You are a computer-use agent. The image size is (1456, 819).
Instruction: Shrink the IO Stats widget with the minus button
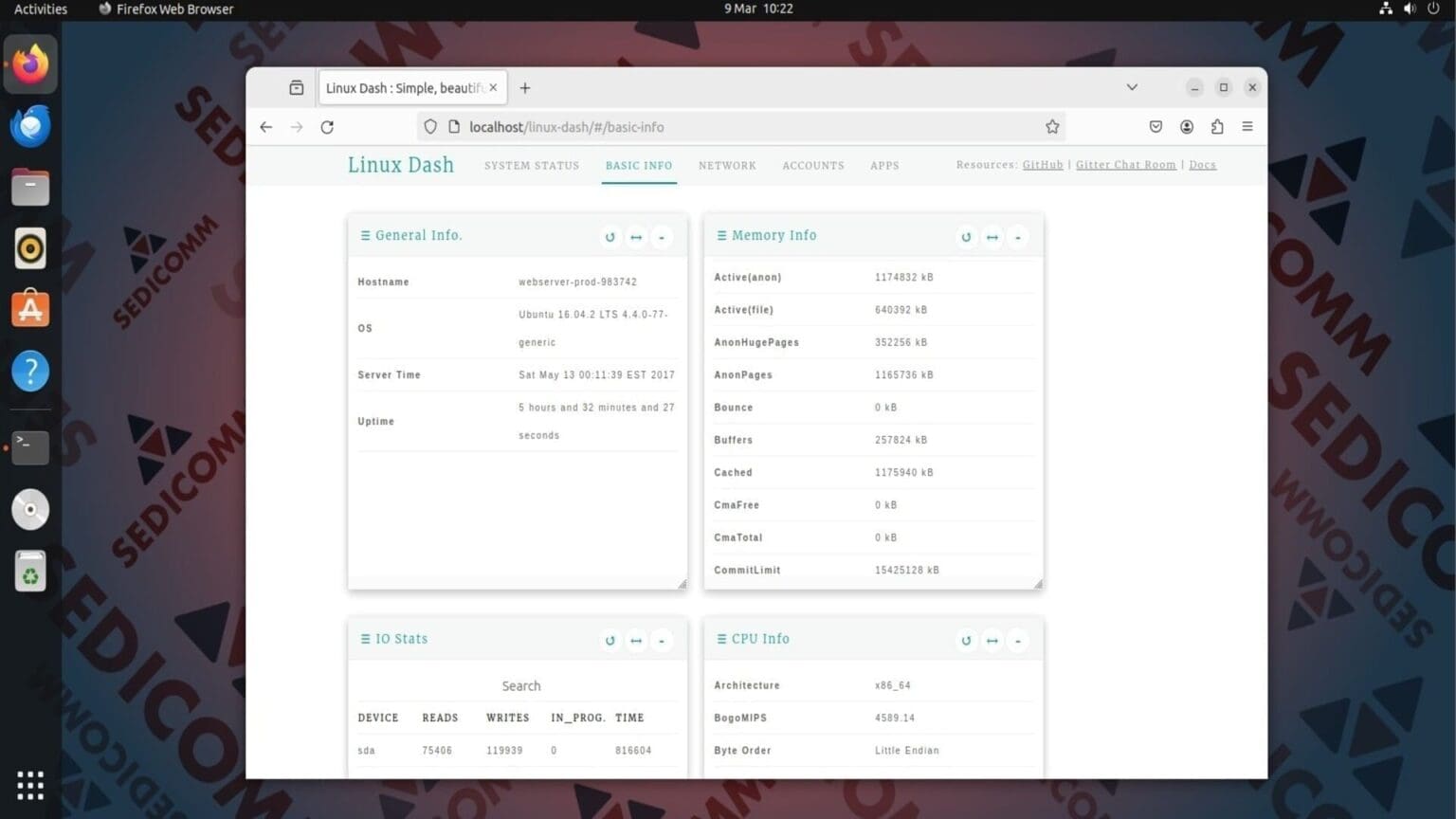click(x=662, y=641)
